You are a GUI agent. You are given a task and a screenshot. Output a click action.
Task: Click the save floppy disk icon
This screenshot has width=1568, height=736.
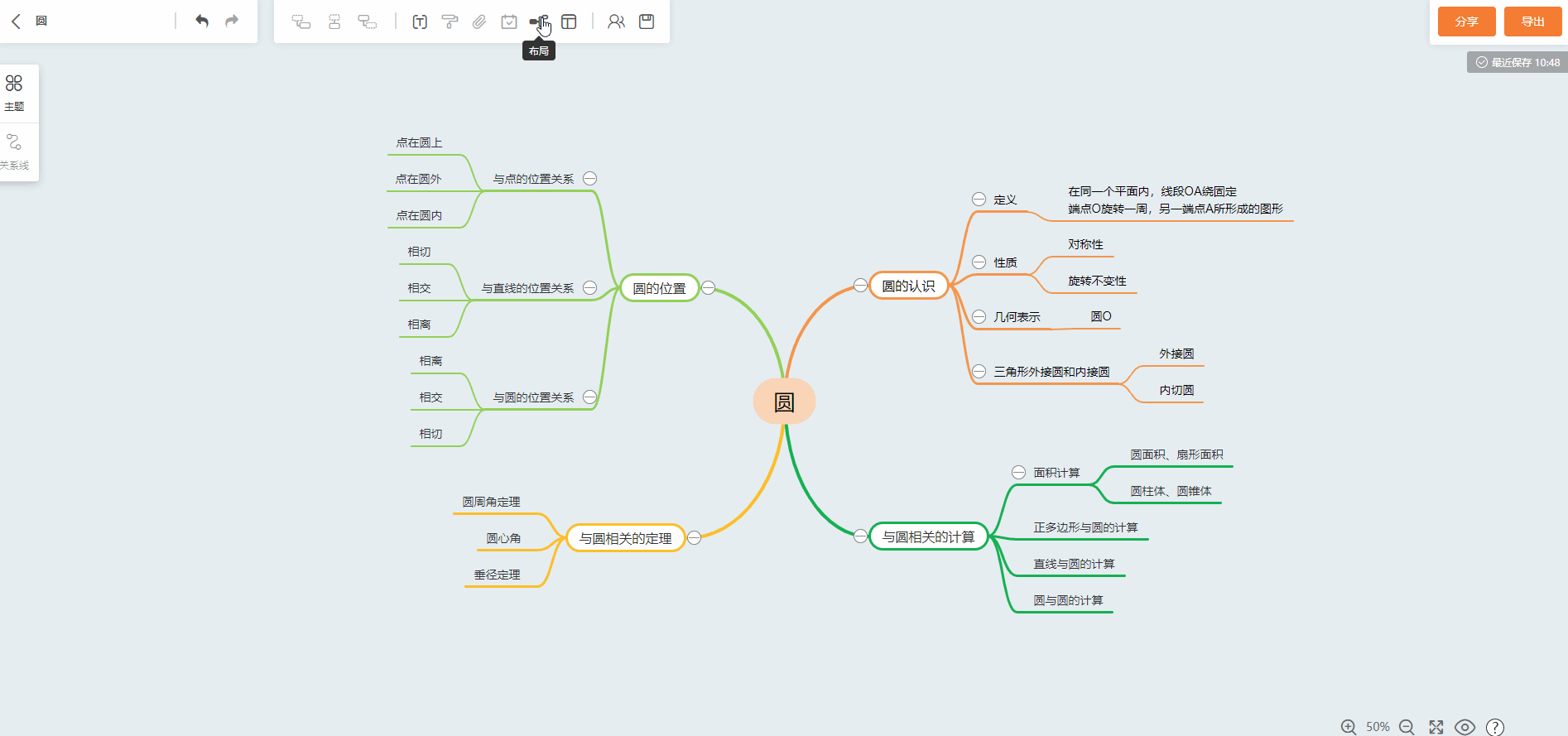point(647,22)
